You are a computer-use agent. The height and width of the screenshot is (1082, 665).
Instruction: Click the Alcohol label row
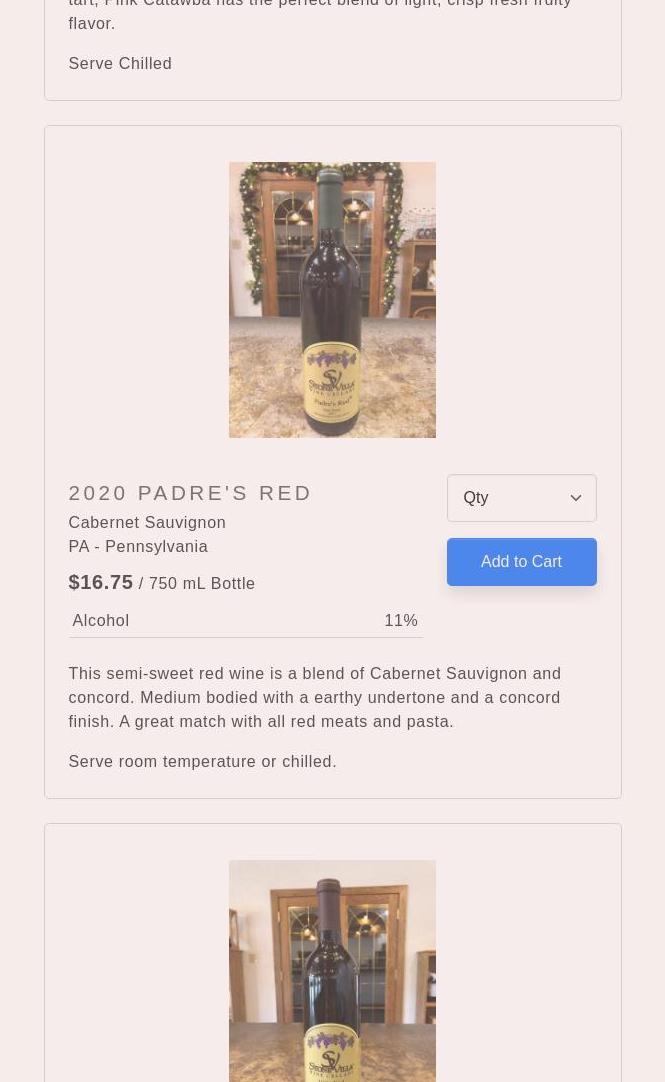coord(101,620)
